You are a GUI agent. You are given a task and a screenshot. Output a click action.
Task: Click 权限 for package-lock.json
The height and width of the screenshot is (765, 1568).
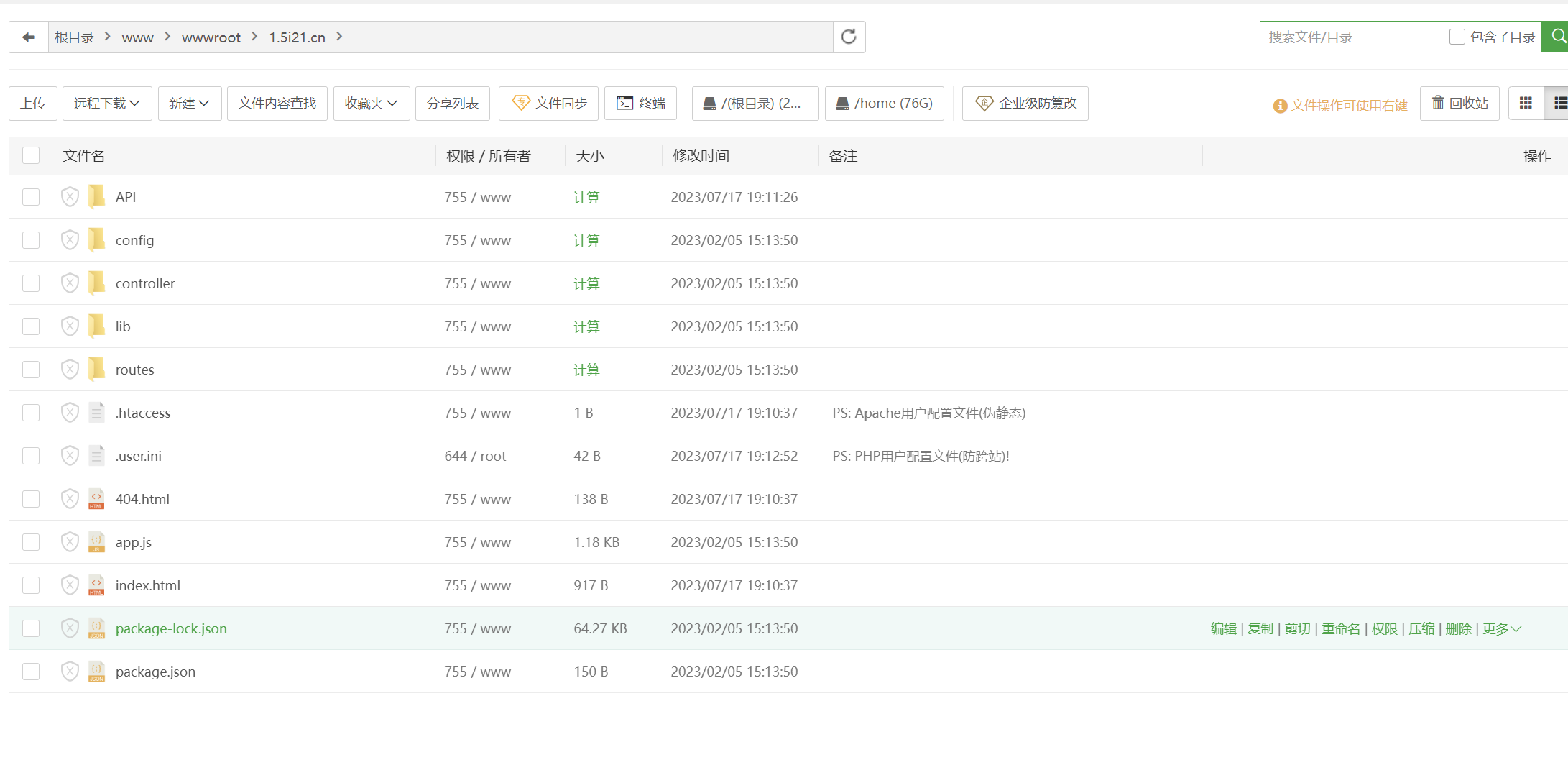[x=1385, y=628]
